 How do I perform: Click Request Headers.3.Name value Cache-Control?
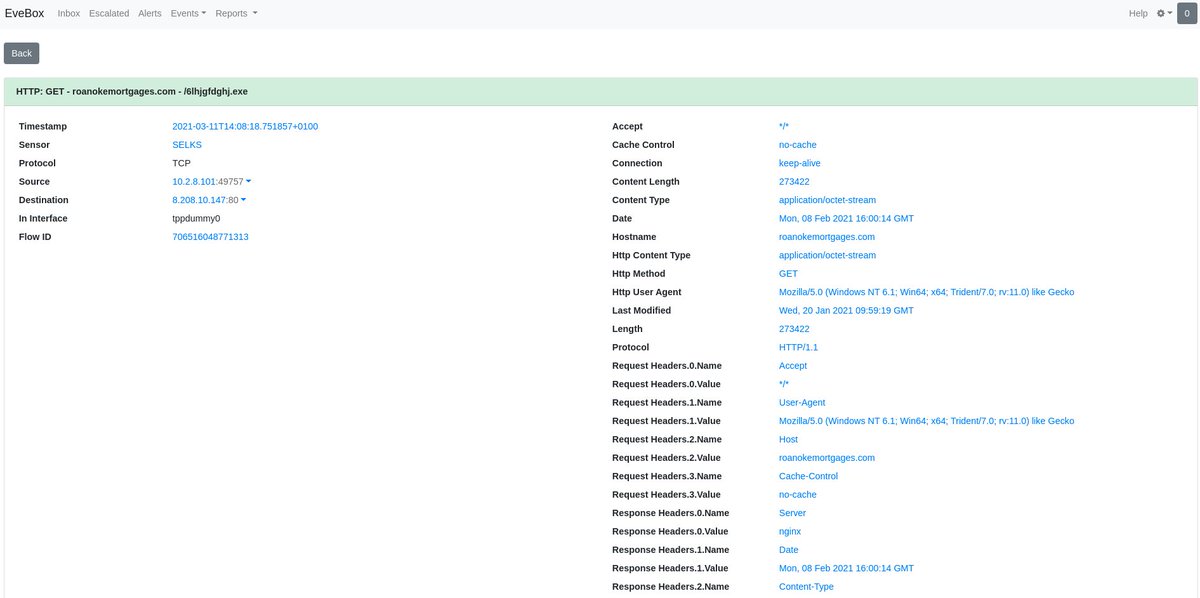808,476
